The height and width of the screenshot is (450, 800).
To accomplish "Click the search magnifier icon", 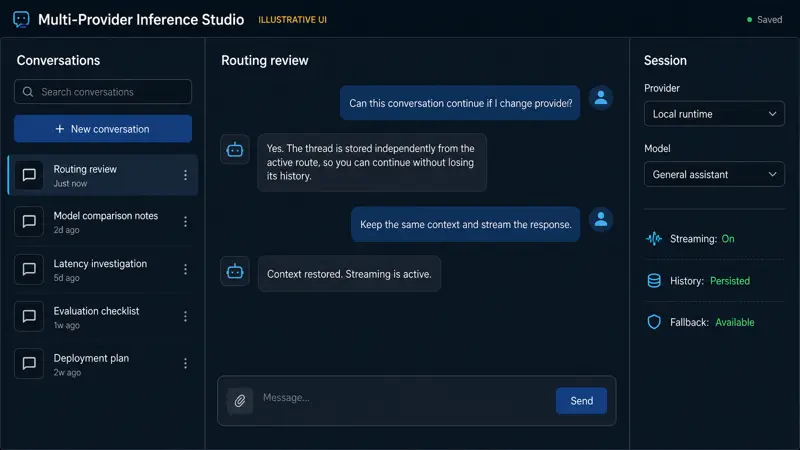I will coord(28,92).
